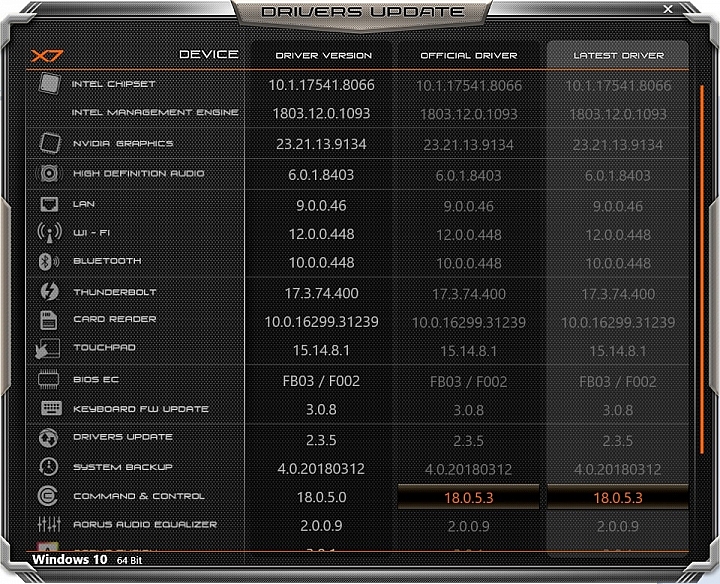Click the Aorus Audio Equalizer sliders icon
This screenshot has width=720, height=584.
(49, 524)
